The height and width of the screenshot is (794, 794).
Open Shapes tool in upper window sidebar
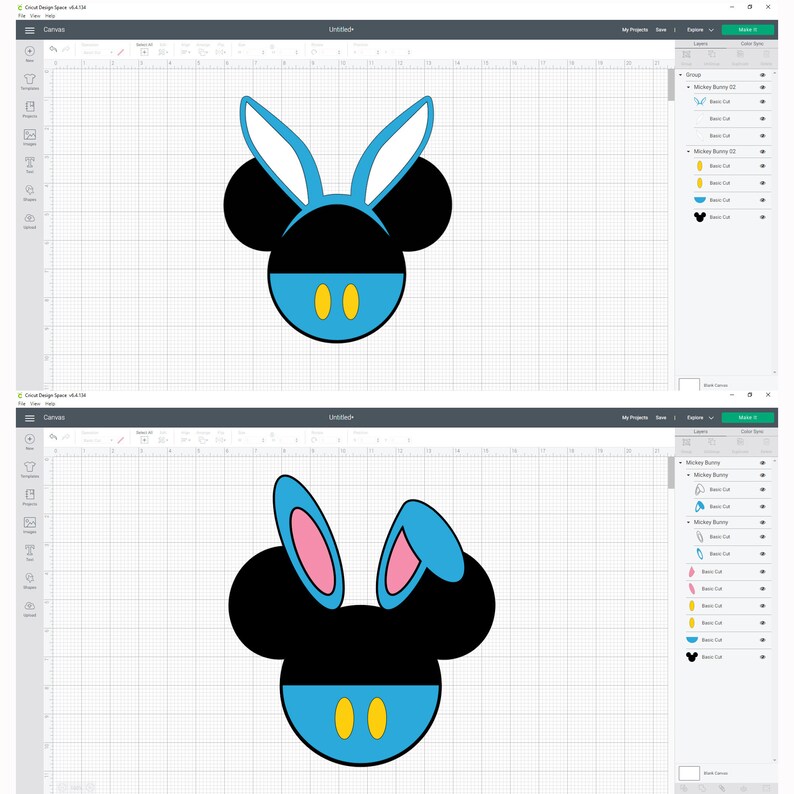(30, 192)
